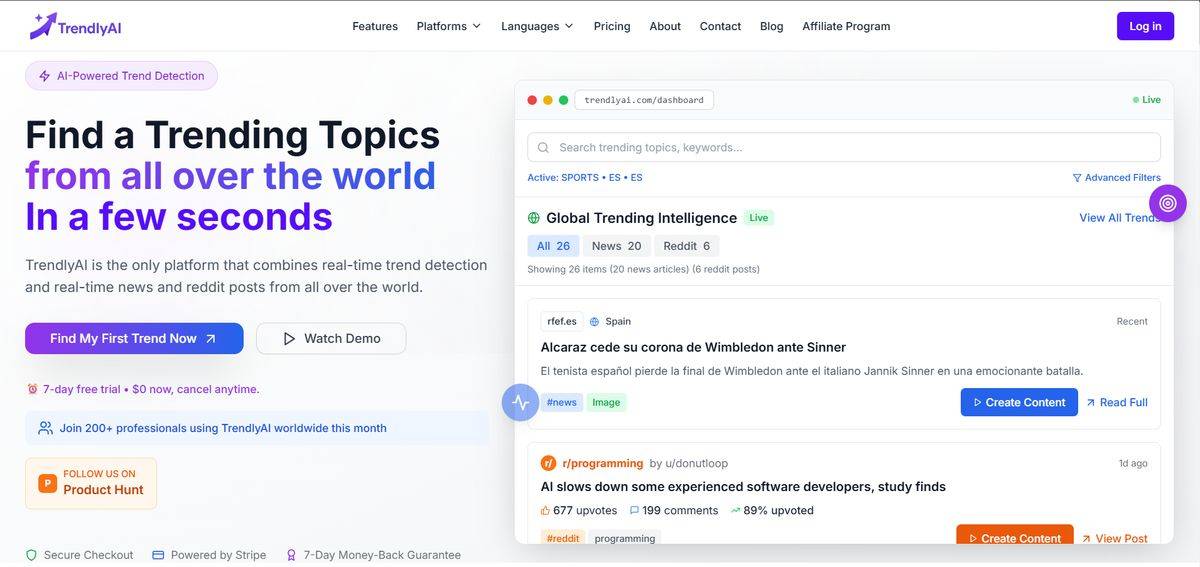Open the Affiliate Program nav link
The height and width of the screenshot is (567, 1200).
tap(846, 26)
